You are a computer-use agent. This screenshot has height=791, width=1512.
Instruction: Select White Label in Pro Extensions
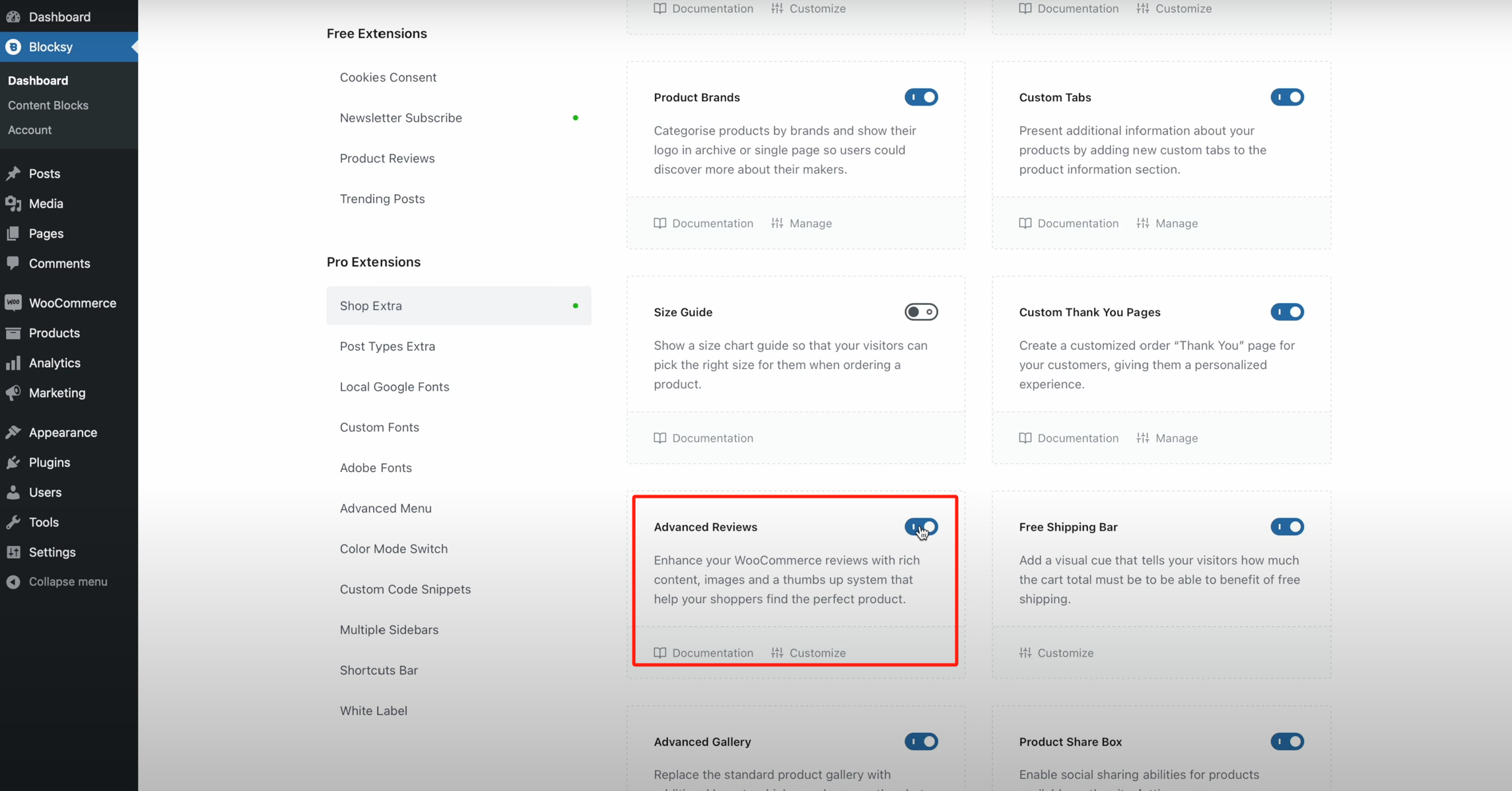coord(373,710)
